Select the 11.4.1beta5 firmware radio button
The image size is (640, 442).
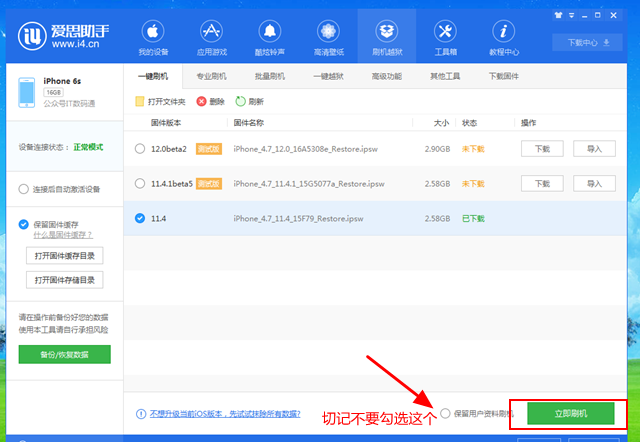pyautogui.click(x=140, y=184)
